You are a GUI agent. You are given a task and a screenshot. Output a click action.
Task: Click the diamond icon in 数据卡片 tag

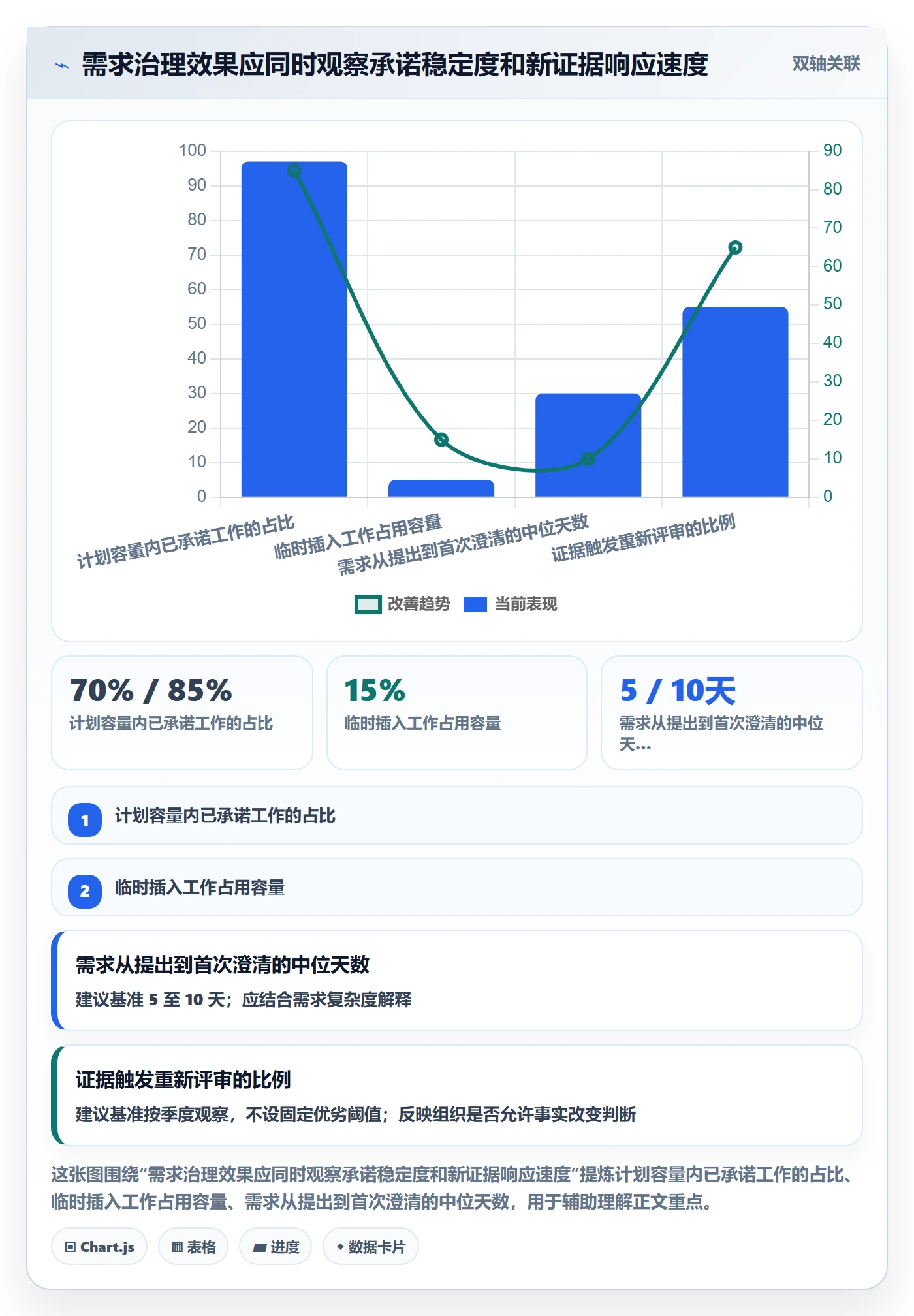click(340, 1247)
